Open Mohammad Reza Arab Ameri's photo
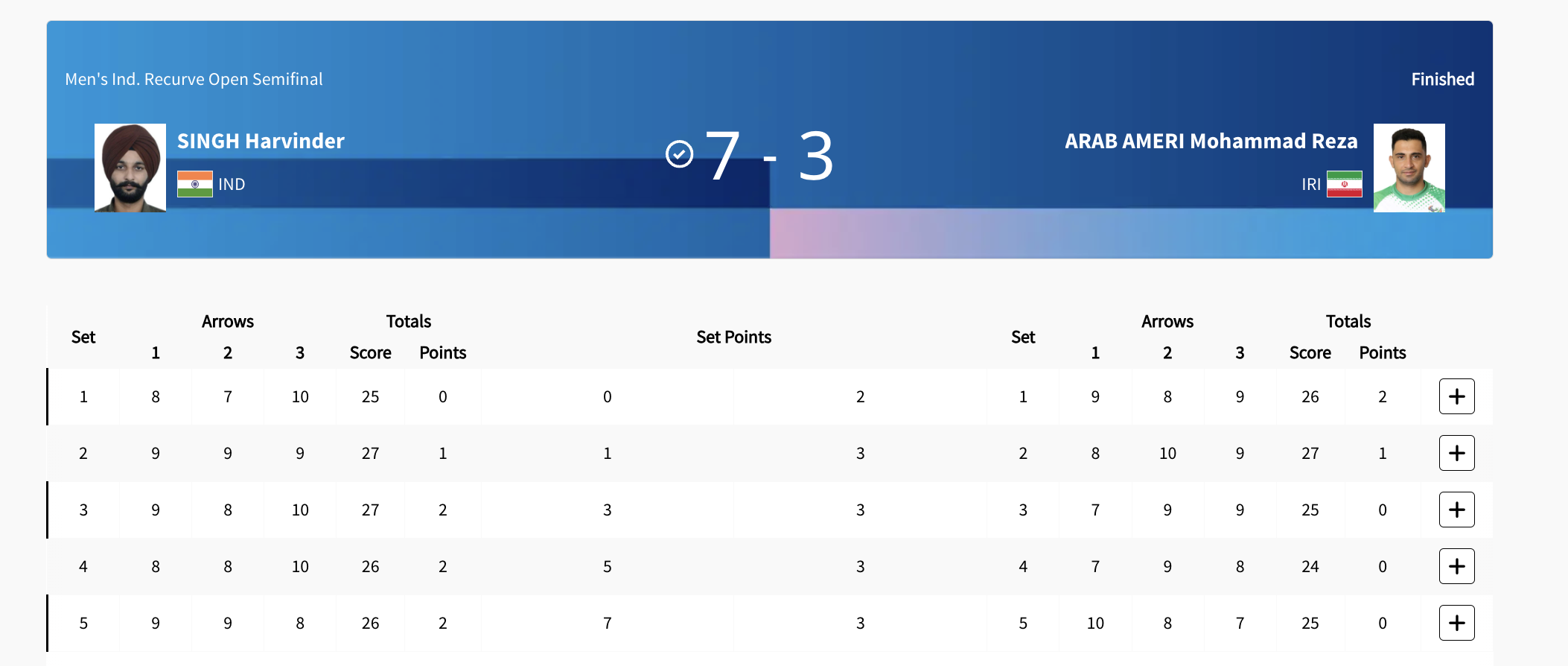Viewport: 1568px width, 666px height. point(1409,168)
